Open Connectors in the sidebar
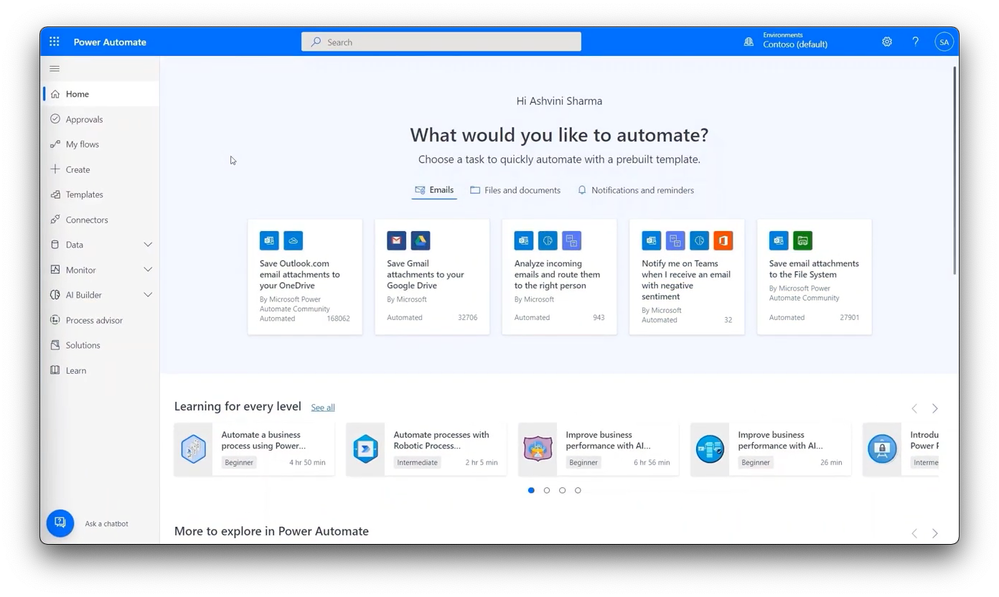The height and width of the screenshot is (597, 999). pyautogui.click(x=101, y=219)
